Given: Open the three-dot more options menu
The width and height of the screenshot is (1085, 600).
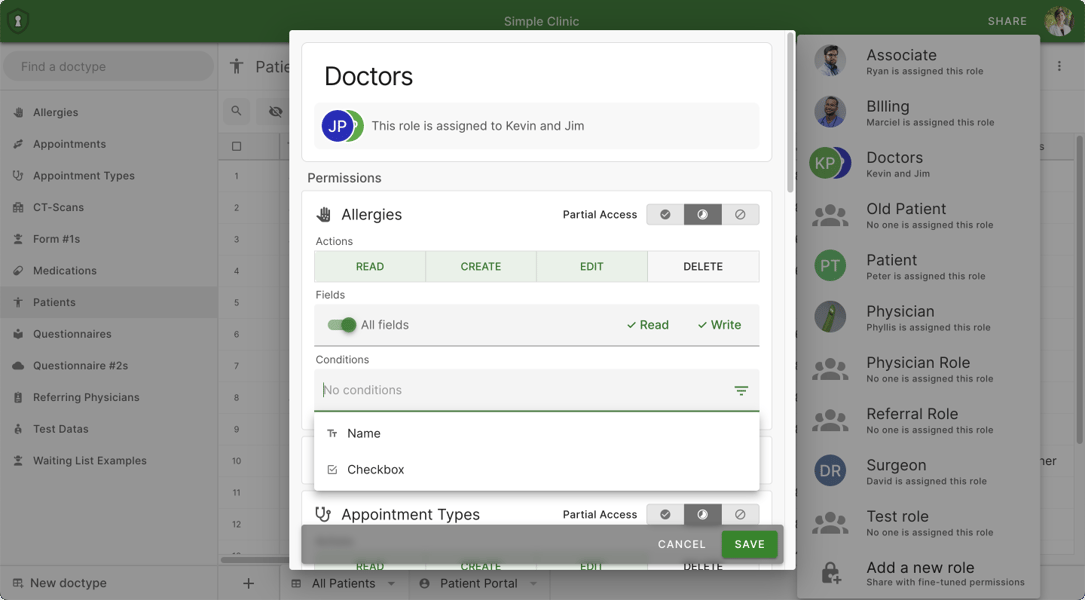Looking at the screenshot, I should 1059,66.
